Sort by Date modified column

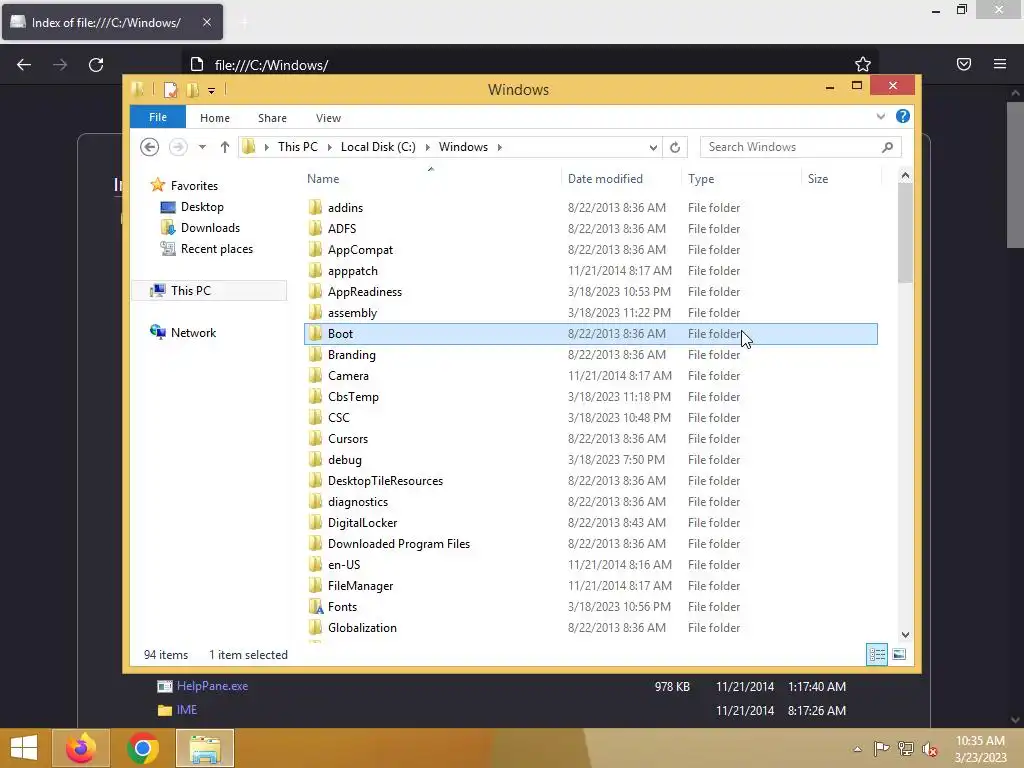(x=605, y=178)
